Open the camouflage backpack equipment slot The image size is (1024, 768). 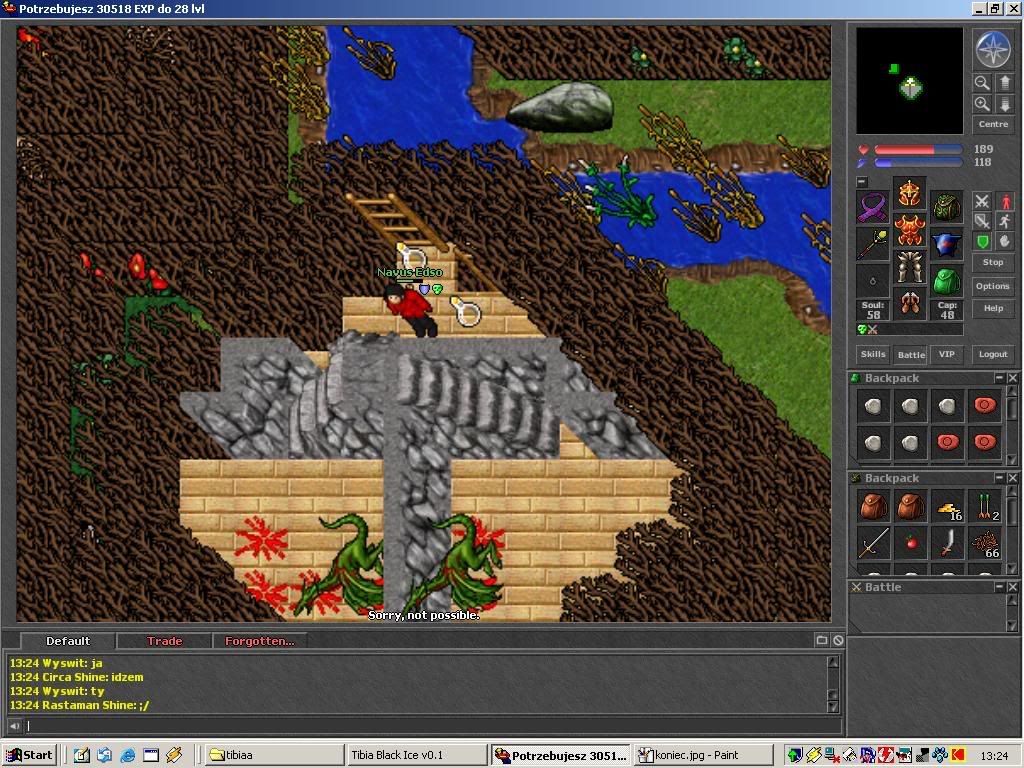click(947, 208)
